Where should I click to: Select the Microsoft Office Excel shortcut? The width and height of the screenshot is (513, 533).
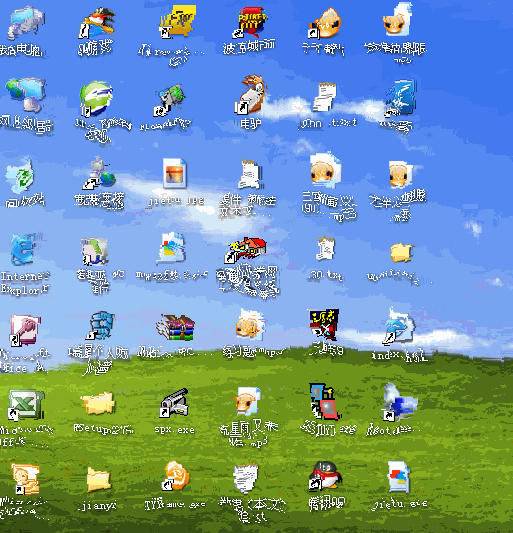click(x=26, y=405)
